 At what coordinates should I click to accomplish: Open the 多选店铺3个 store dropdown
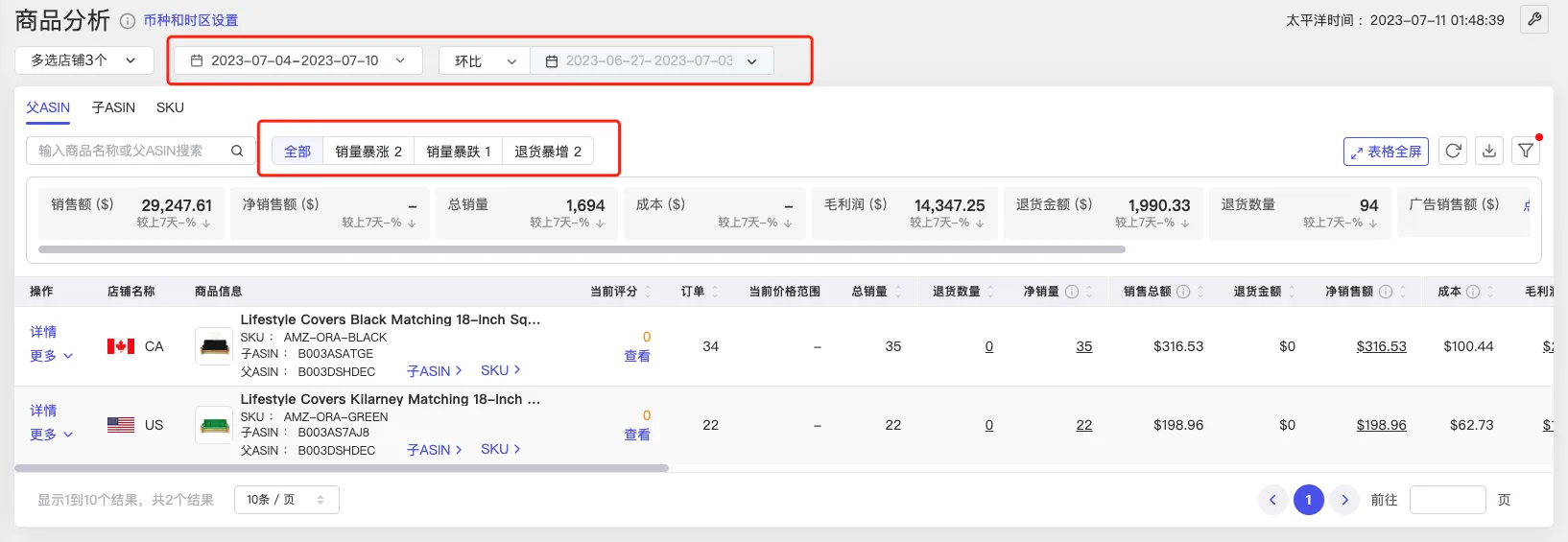(x=83, y=60)
